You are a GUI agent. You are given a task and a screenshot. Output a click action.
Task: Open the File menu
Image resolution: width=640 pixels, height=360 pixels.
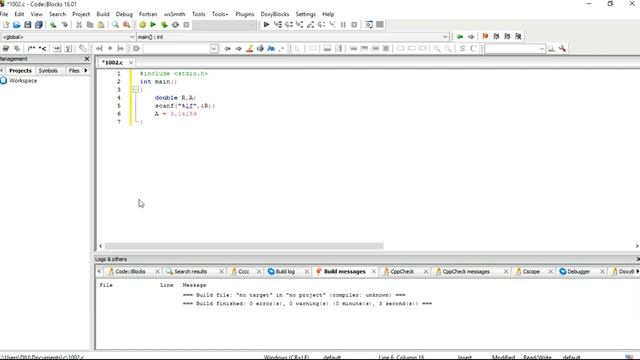pos(4,14)
